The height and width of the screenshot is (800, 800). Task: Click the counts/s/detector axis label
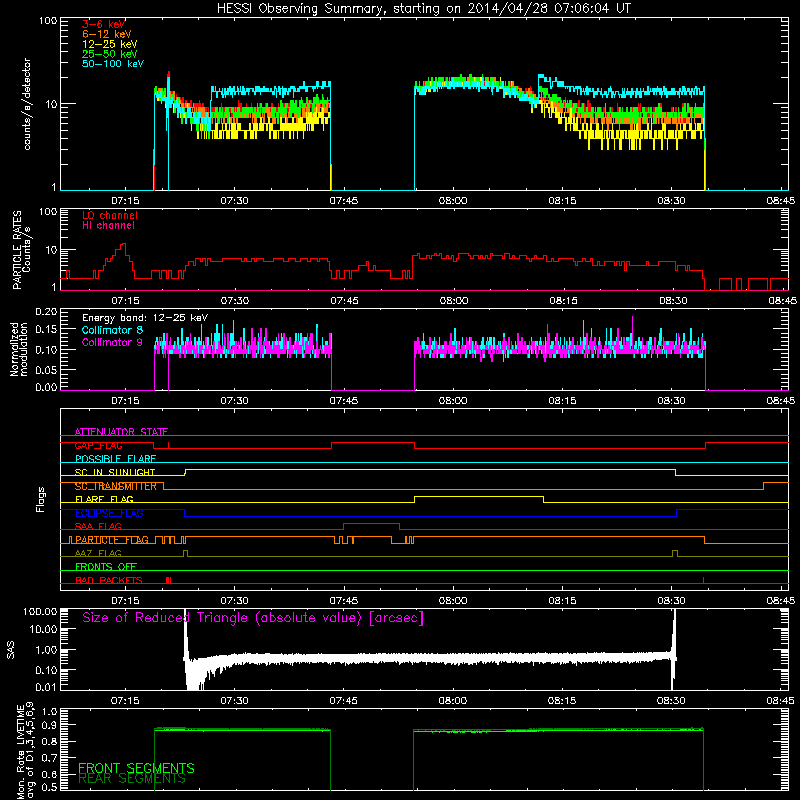point(27,104)
